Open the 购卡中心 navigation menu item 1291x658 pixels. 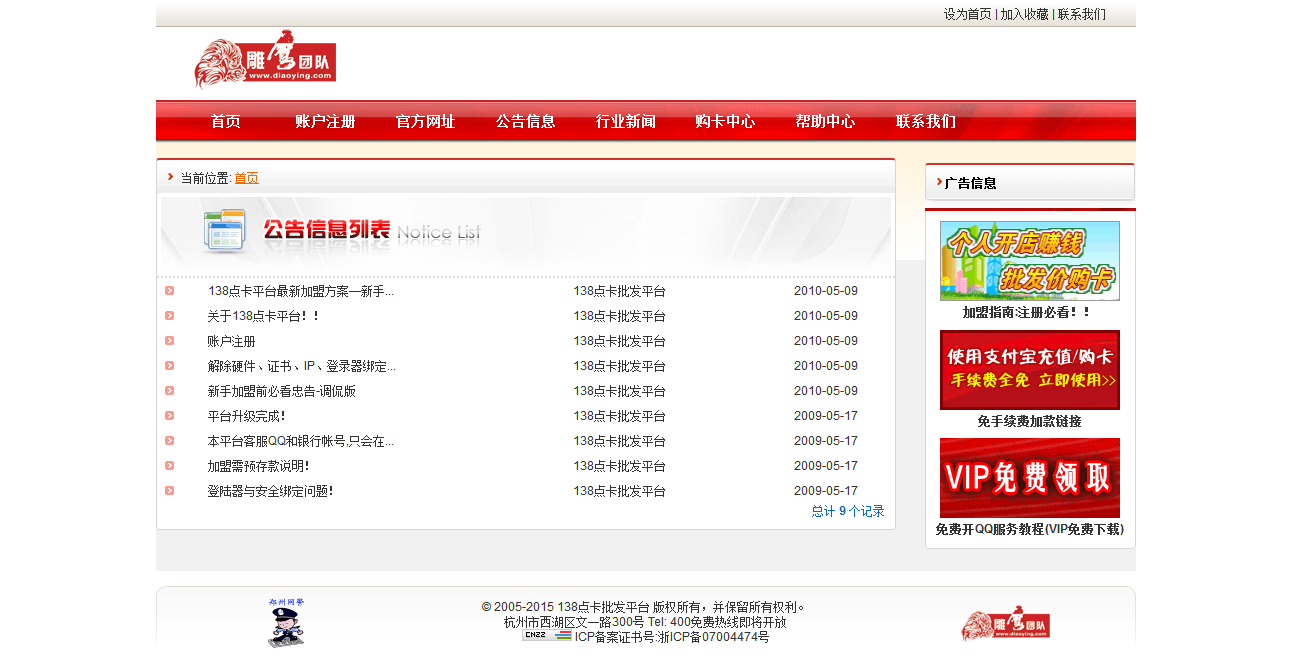pyautogui.click(x=726, y=121)
